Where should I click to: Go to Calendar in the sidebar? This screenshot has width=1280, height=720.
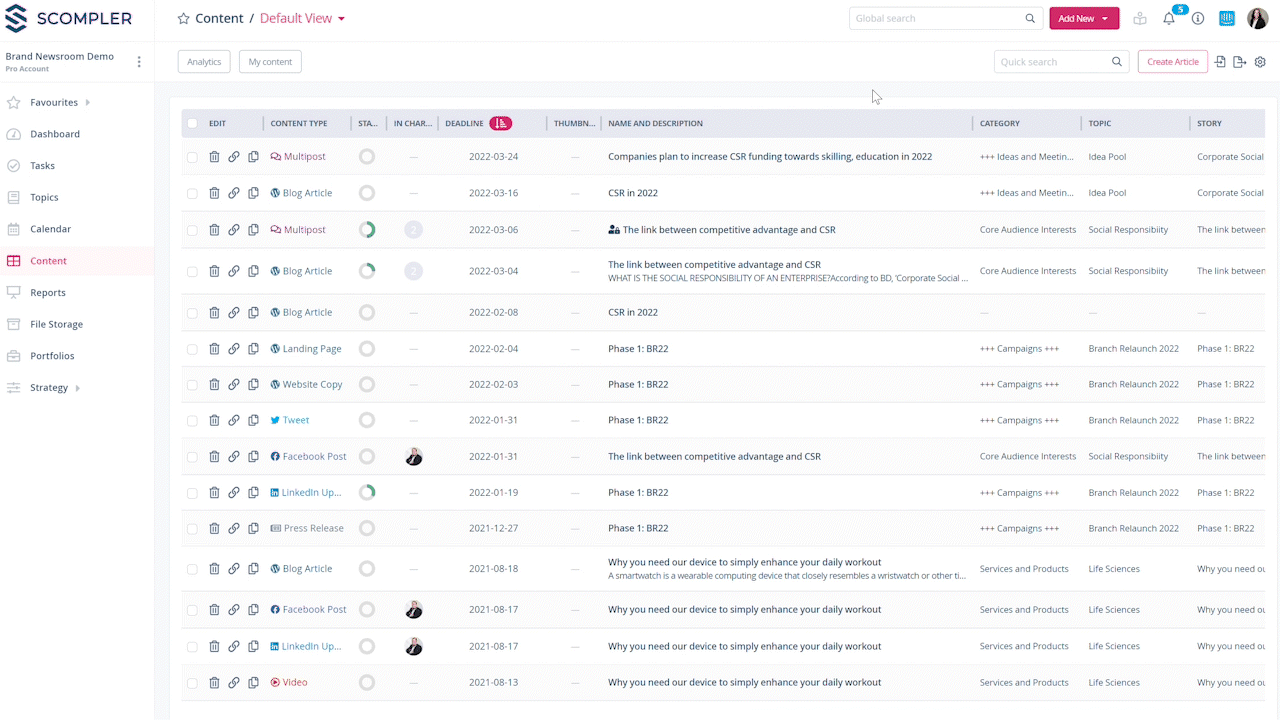click(50, 229)
